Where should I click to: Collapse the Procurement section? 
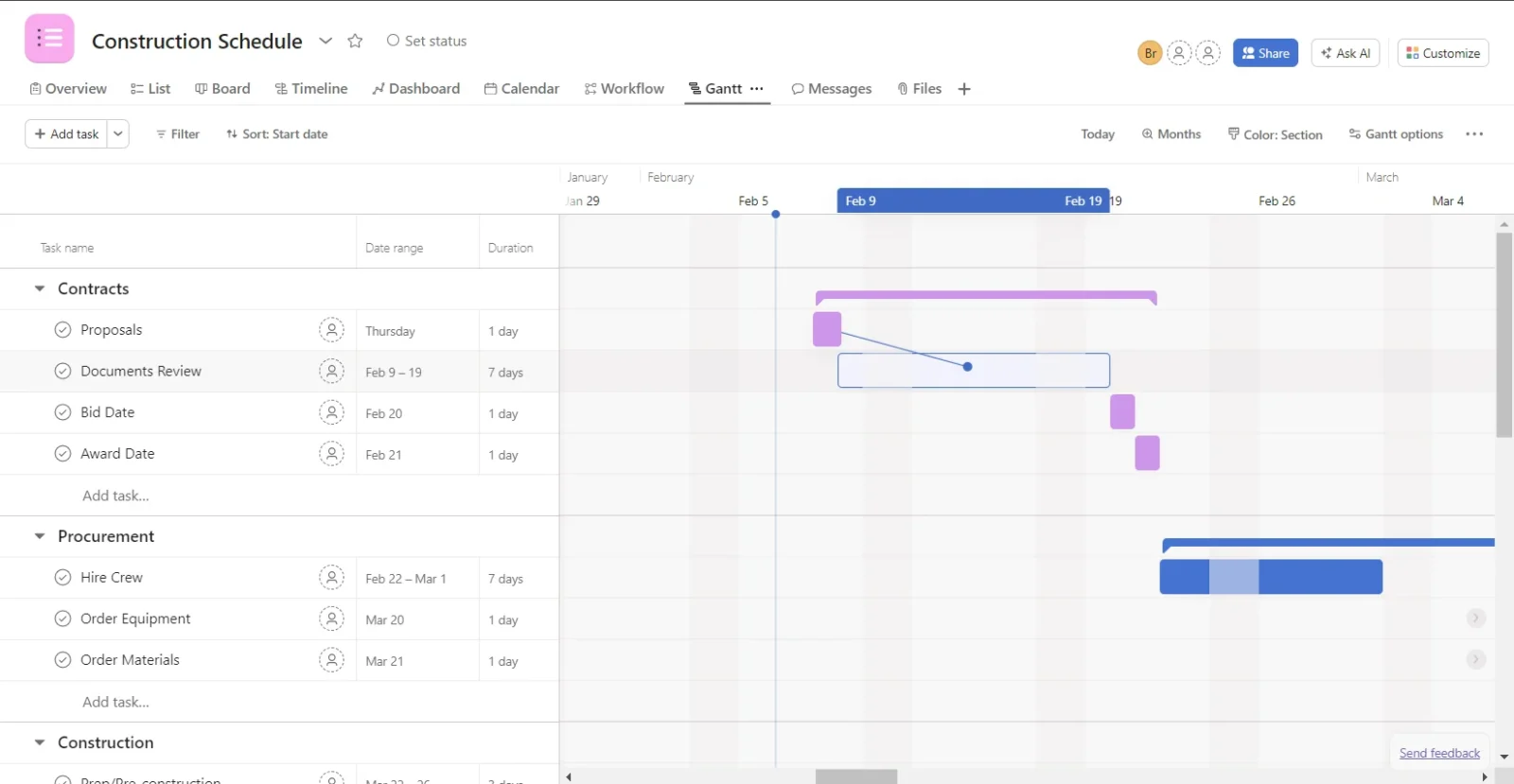coord(40,536)
